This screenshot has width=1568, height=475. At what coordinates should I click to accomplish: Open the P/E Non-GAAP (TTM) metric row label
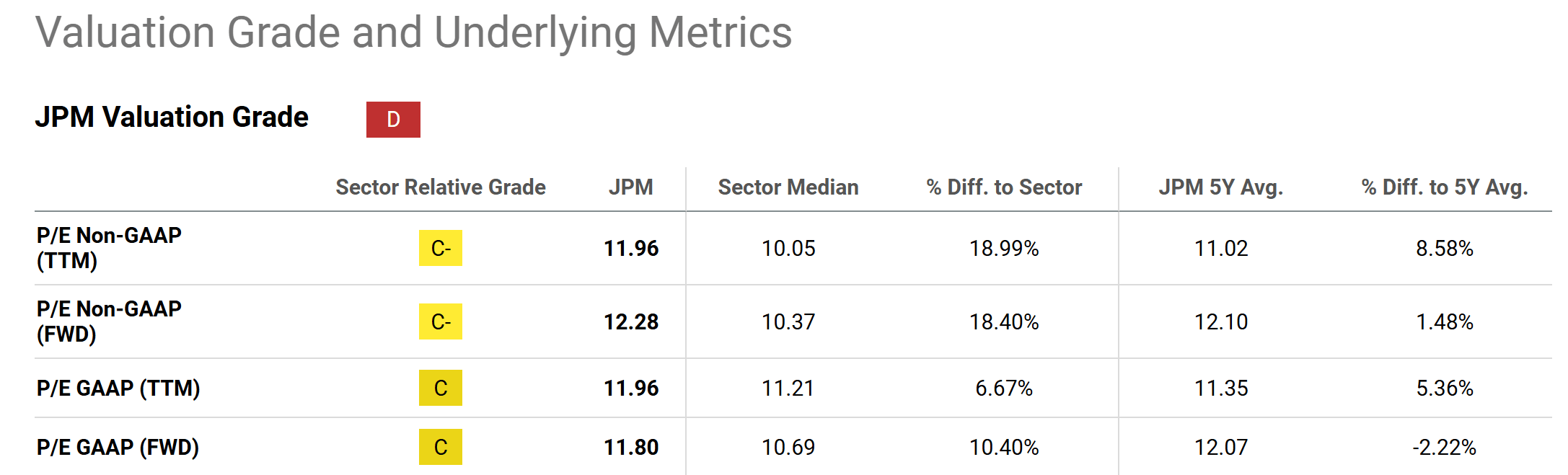pyautogui.click(x=109, y=247)
